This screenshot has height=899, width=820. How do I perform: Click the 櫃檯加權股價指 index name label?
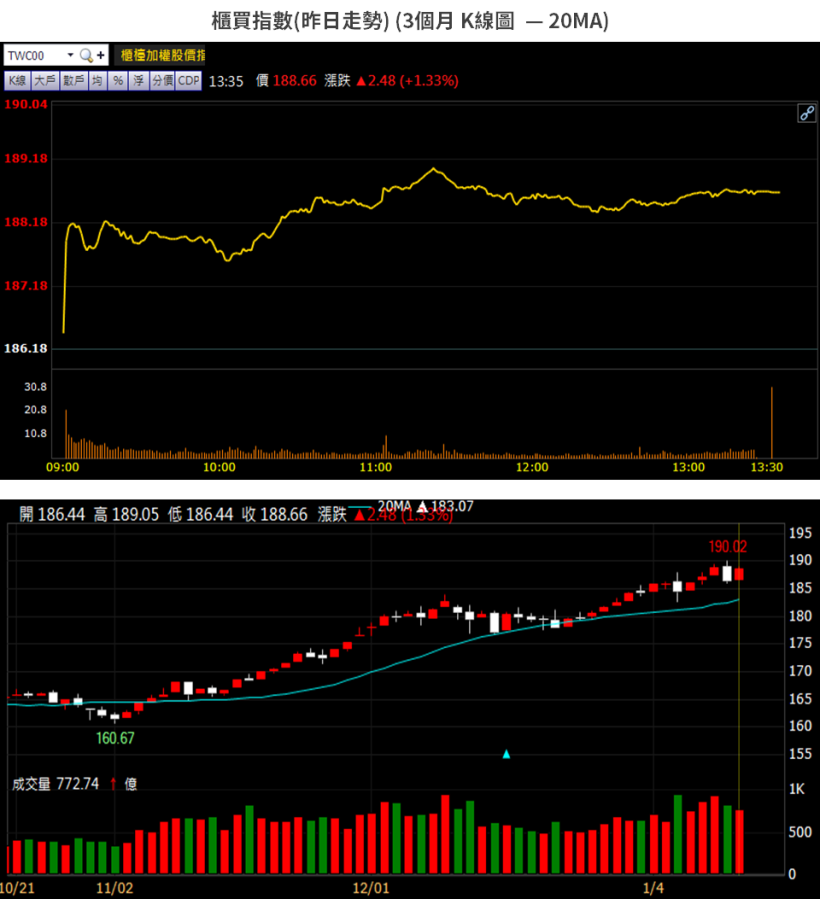click(162, 56)
